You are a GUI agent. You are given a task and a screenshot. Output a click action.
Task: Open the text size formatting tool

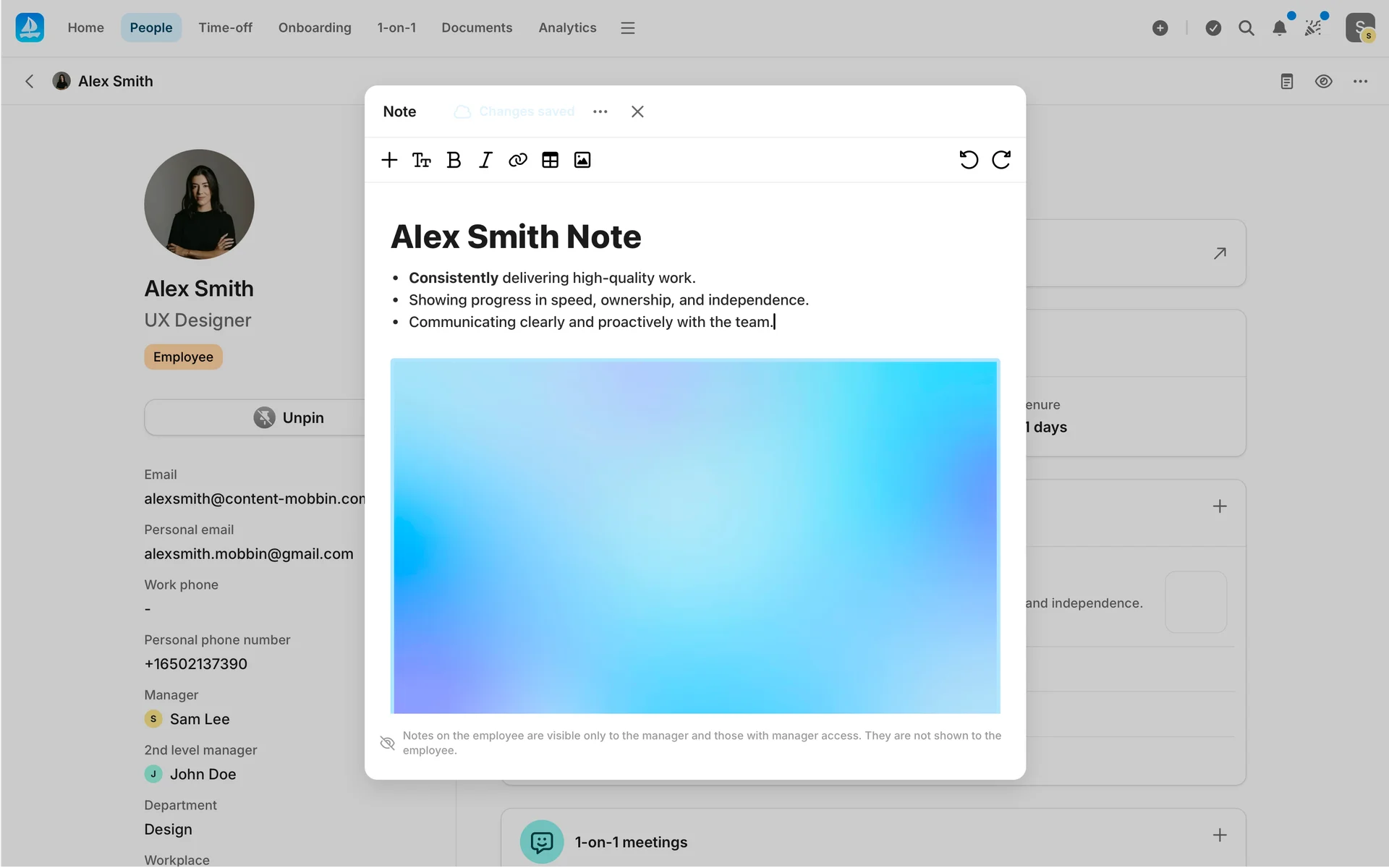tap(422, 160)
